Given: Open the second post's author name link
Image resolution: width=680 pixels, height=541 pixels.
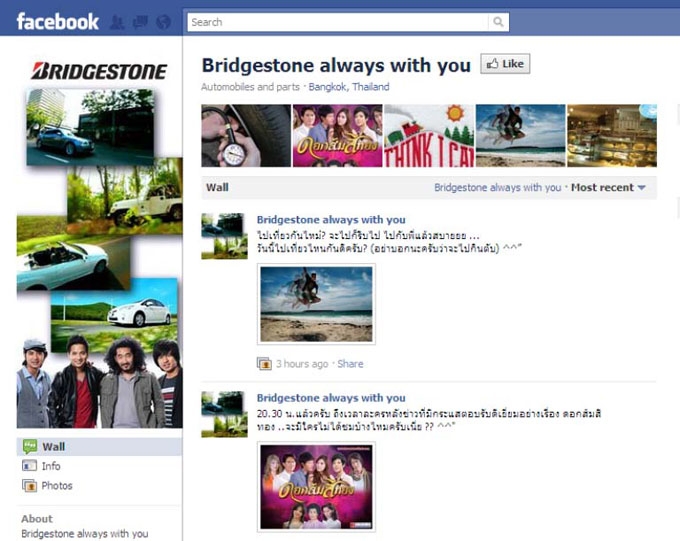Looking at the screenshot, I should 331,398.
